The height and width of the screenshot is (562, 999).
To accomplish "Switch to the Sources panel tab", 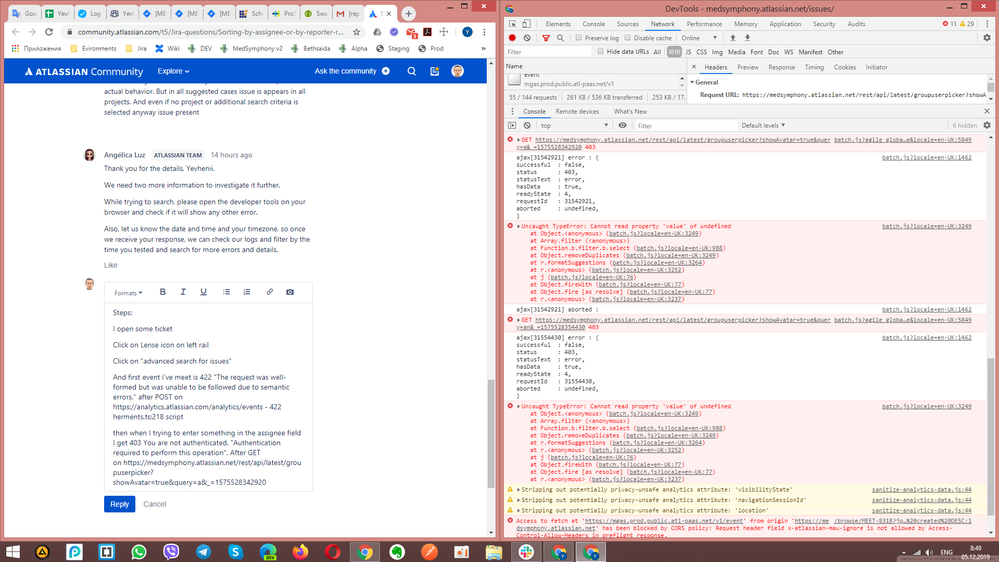I will tap(628, 24).
